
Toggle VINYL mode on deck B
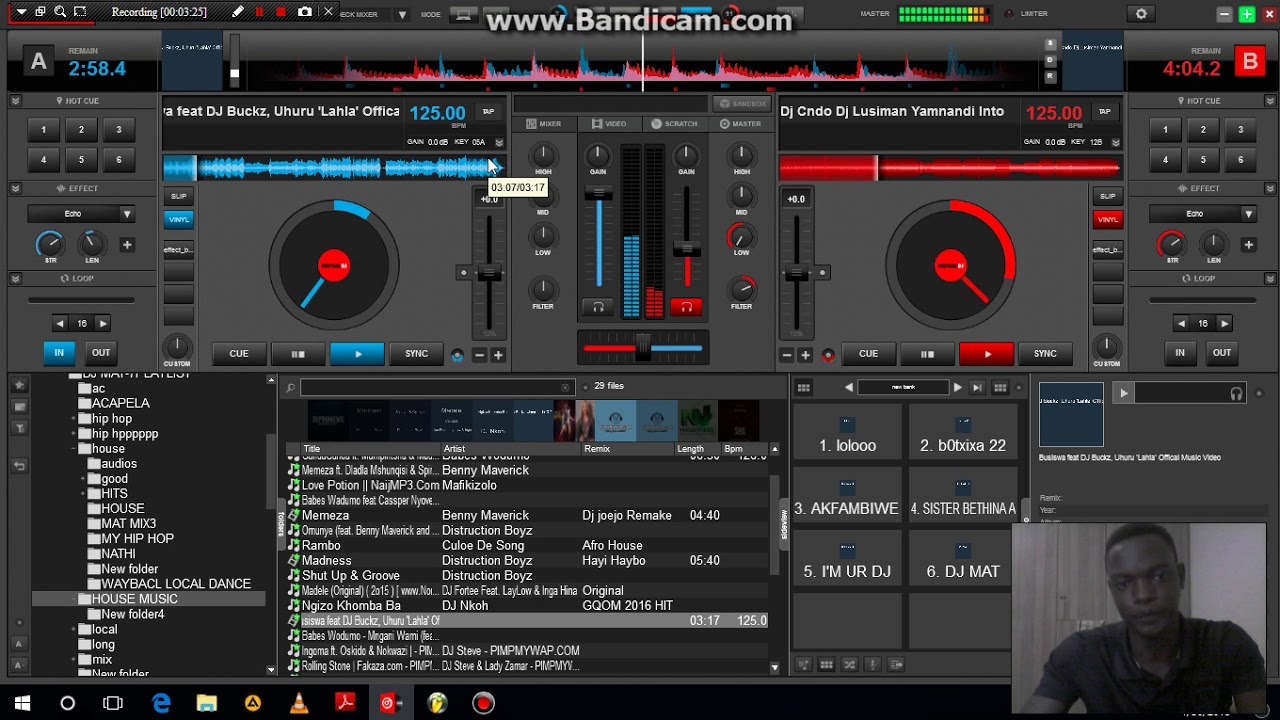click(1107, 219)
